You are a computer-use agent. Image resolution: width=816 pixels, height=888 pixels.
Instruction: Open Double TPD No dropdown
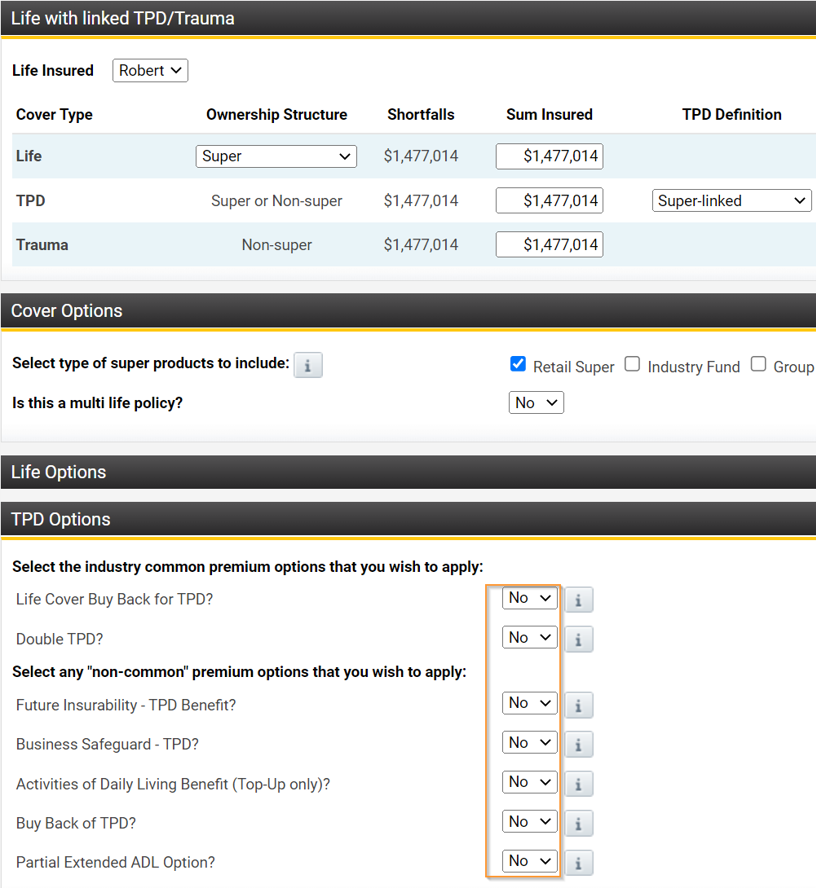529,637
